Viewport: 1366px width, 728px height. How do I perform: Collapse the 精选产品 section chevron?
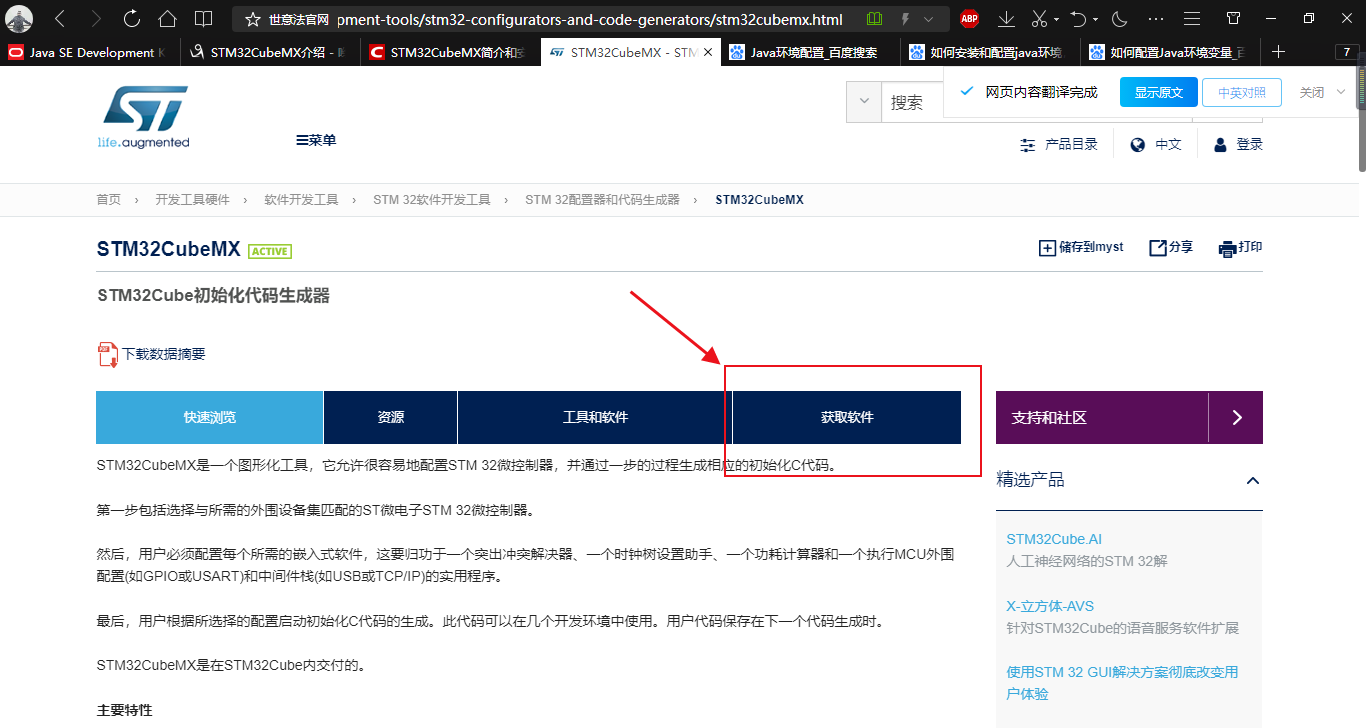click(x=1253, y=480)
